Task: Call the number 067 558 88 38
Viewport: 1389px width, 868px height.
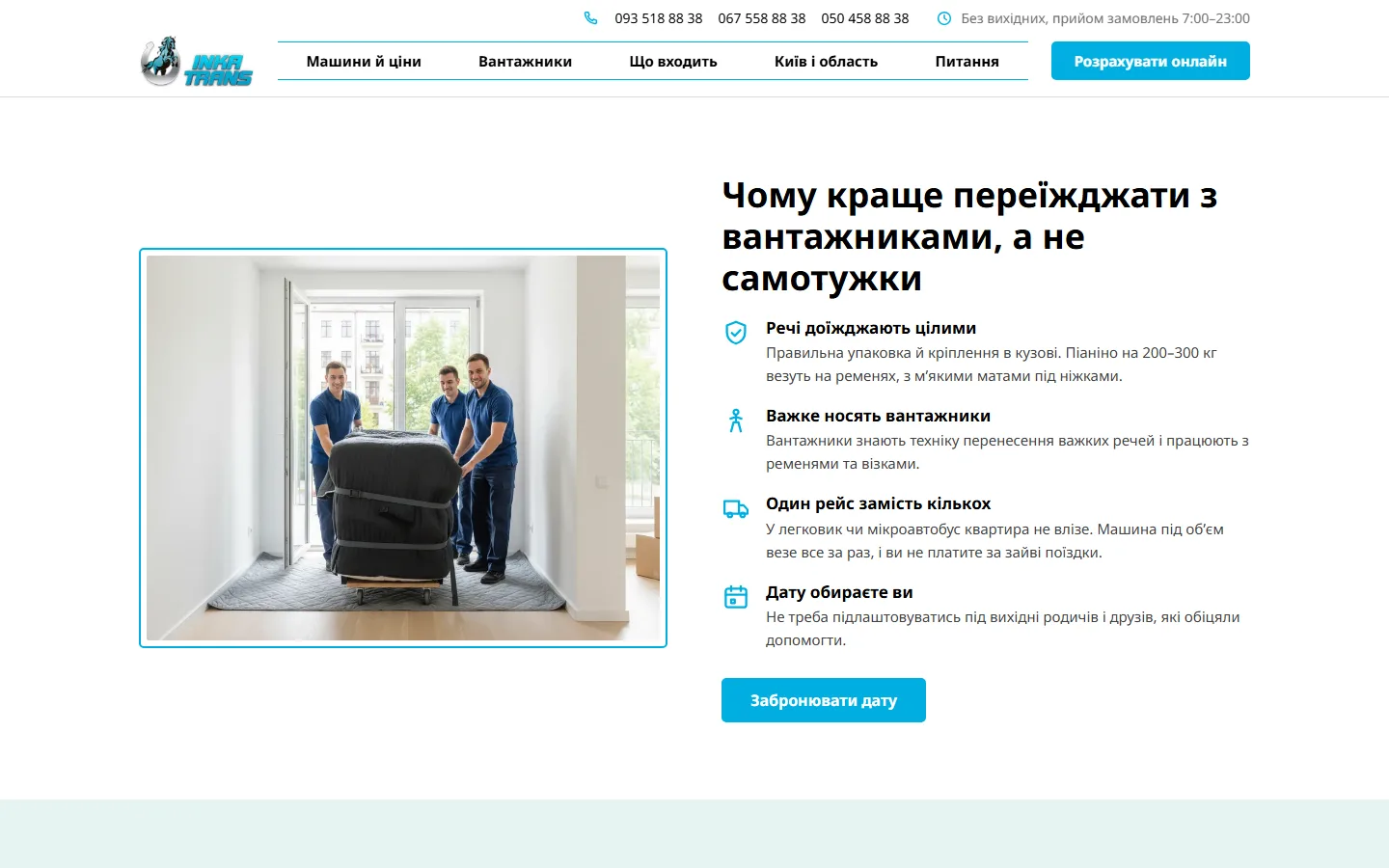Action: coord(762,18)
